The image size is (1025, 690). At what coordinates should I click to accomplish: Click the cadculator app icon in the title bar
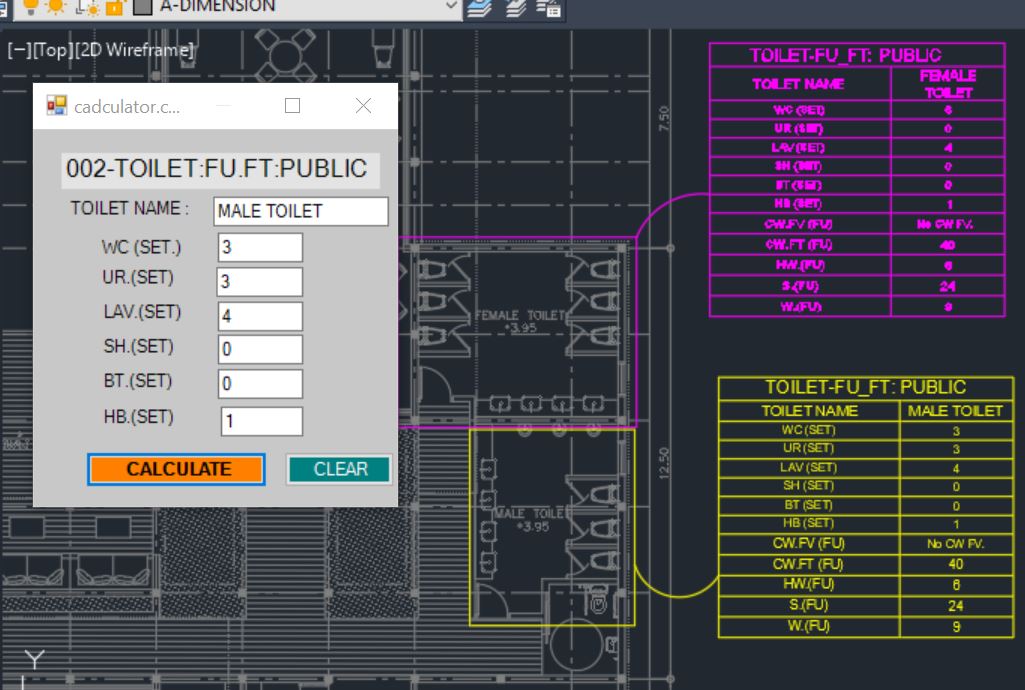tap(56, 106)
